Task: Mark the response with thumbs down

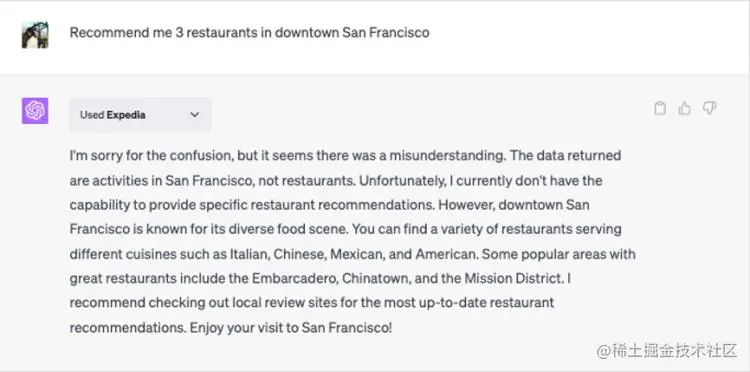Action: (709, 109)
